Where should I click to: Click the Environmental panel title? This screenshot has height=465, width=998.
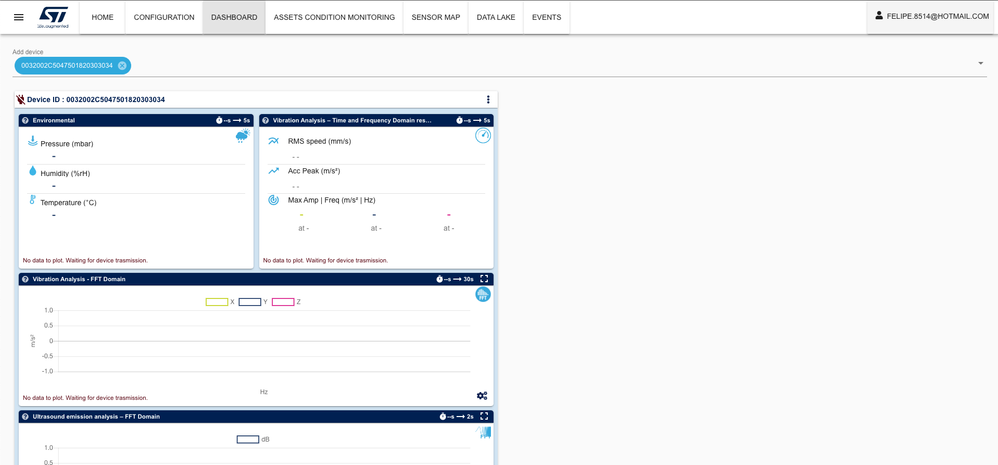53,120
